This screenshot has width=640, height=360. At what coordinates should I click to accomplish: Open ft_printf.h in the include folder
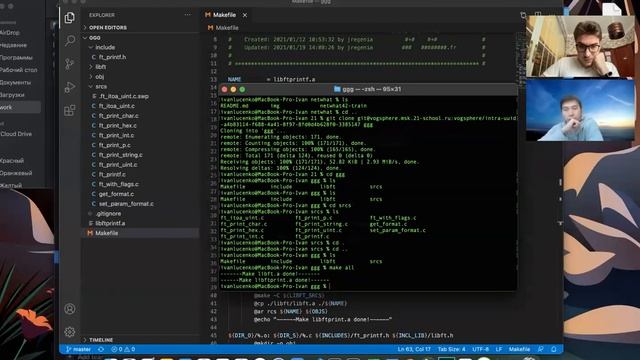point(112,57)
